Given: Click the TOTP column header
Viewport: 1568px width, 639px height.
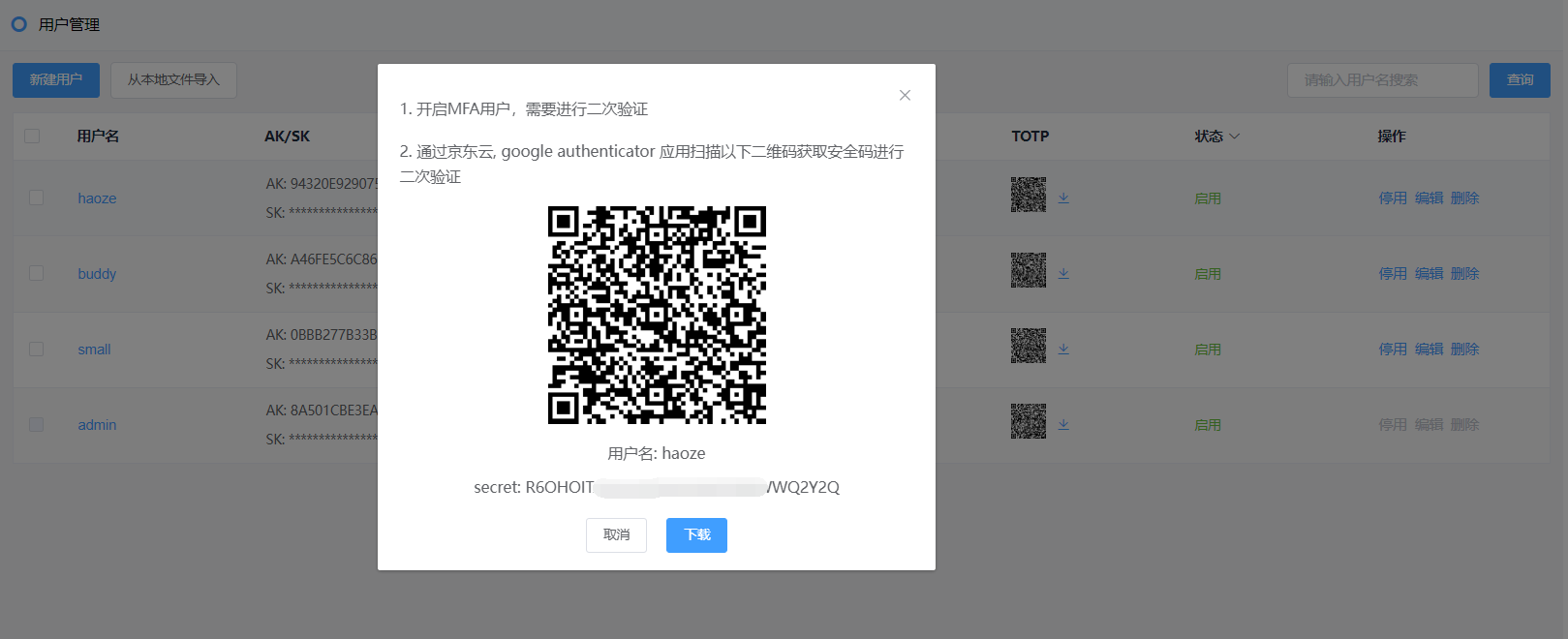Looking at the screenshot, I should 1030,136.
